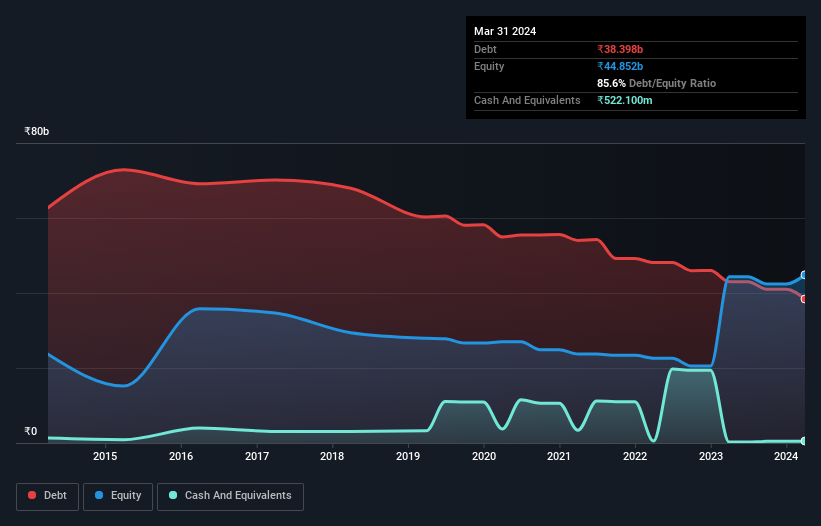Image resolution: width=821 pixels, height=526 pixels.
Task: Click the 2020 x-axis label
Action: [484, 456]
